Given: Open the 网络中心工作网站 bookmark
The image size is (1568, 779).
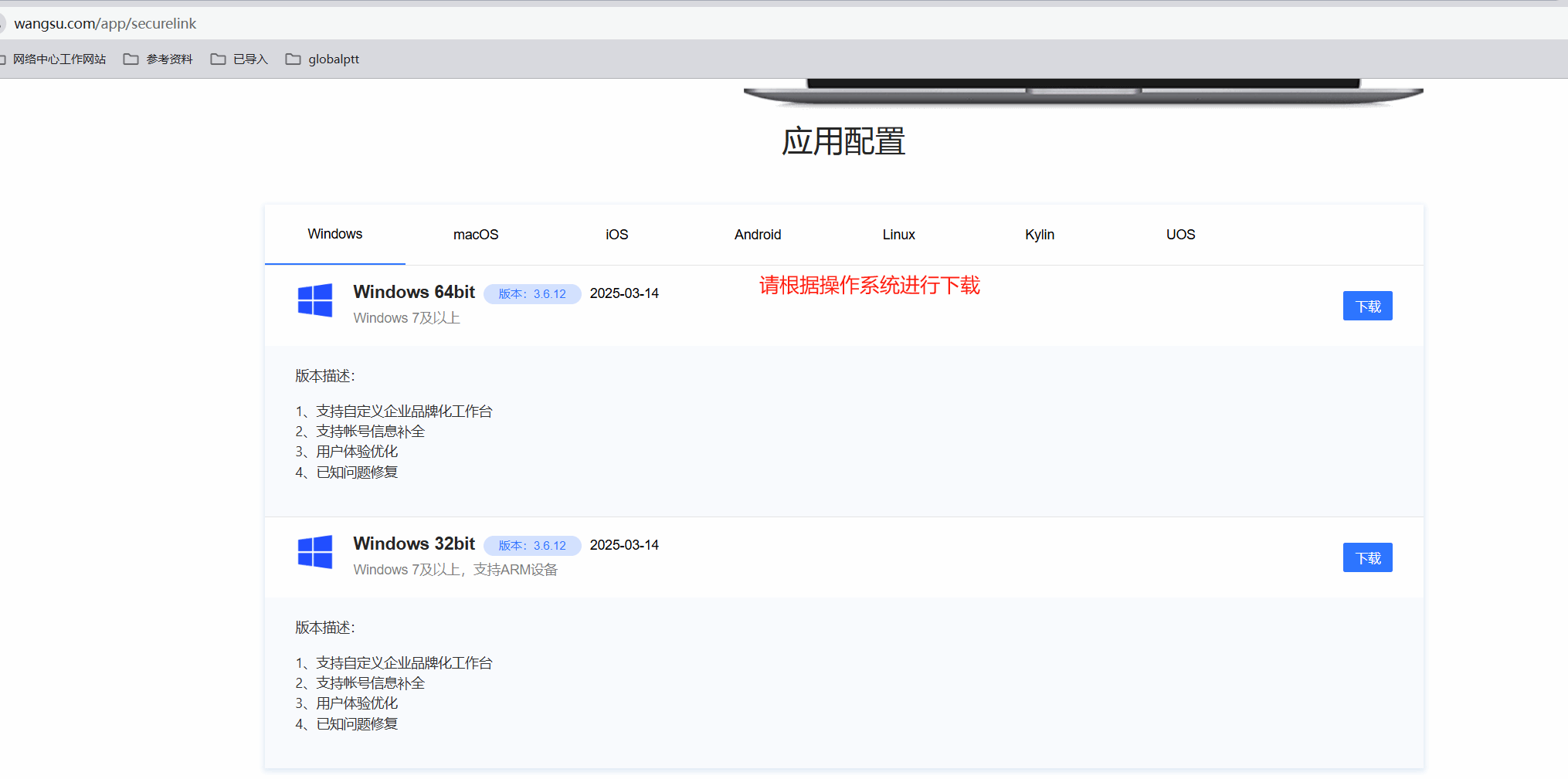Looking at the screenshot, I should coord(53,59).
